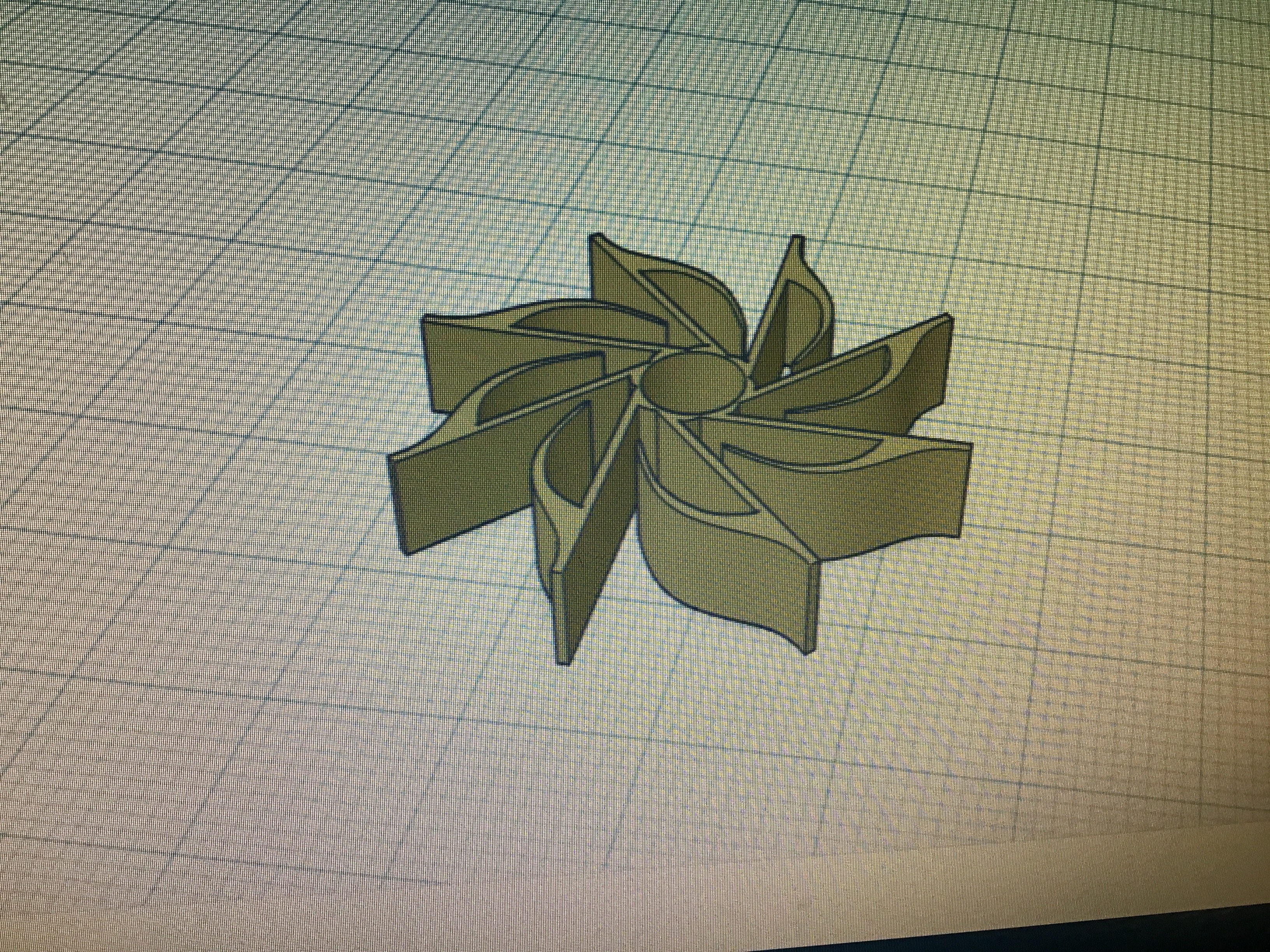
Task: Click empty workplane grid below the model
Action: coord(631,803)
